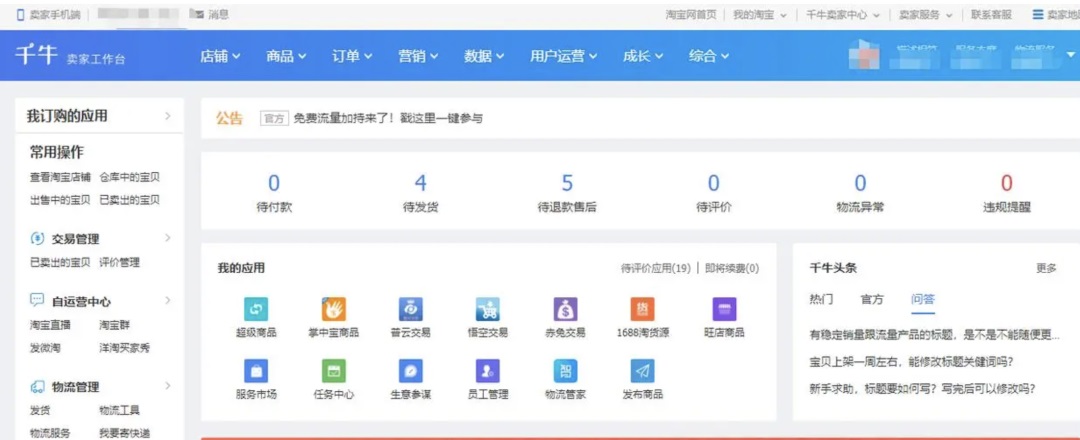Open 即将续费(0) link
Screen dimensions: 1080x440
pos(731,269)
